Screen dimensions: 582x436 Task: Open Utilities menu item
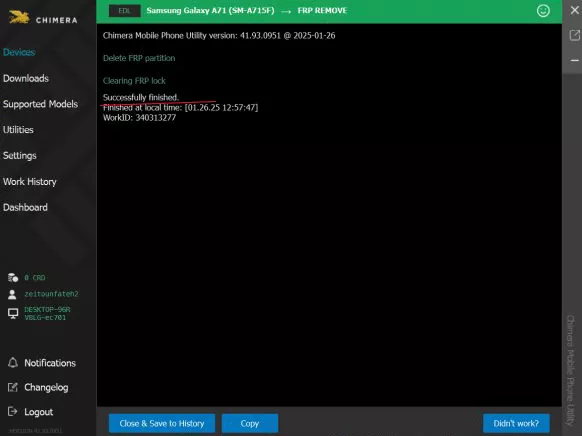[18, 130]
